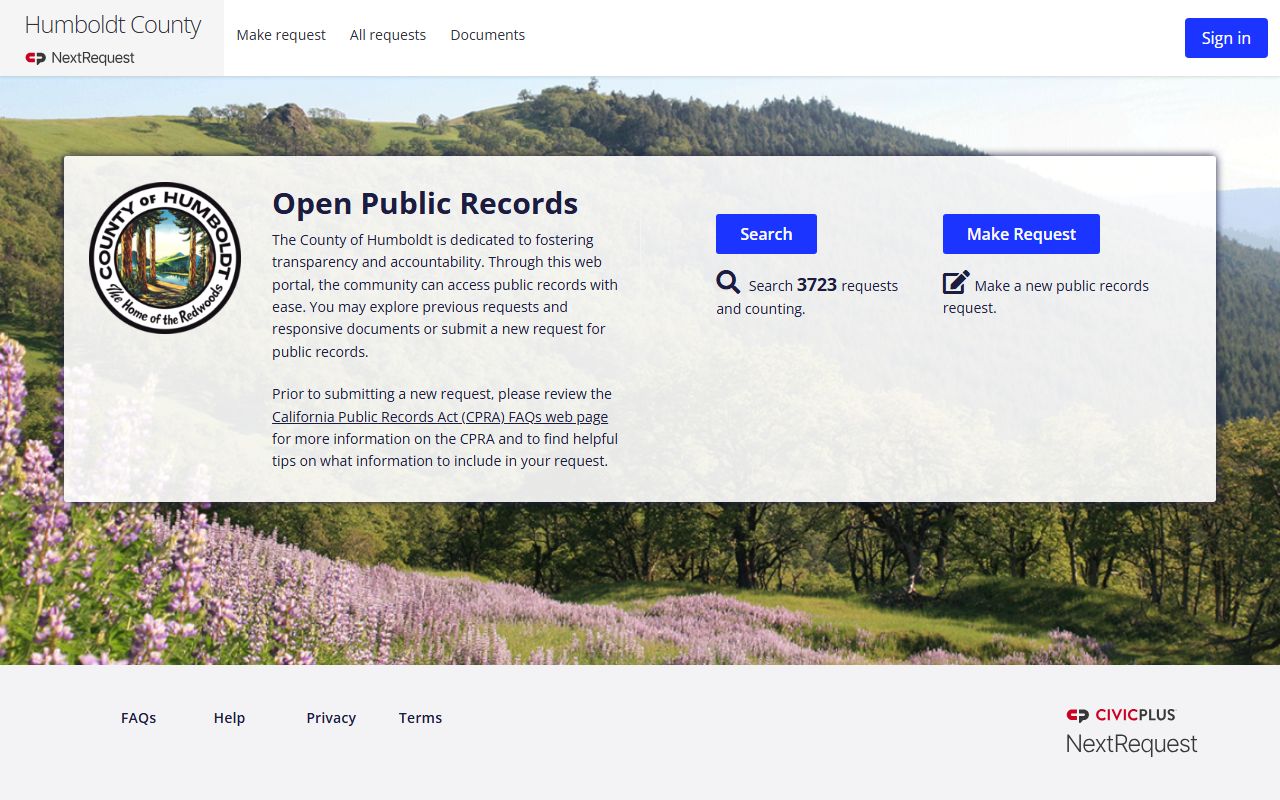1280x800 pixels.
Task: Go to the Documents section
Action: (x=487, y=35)
